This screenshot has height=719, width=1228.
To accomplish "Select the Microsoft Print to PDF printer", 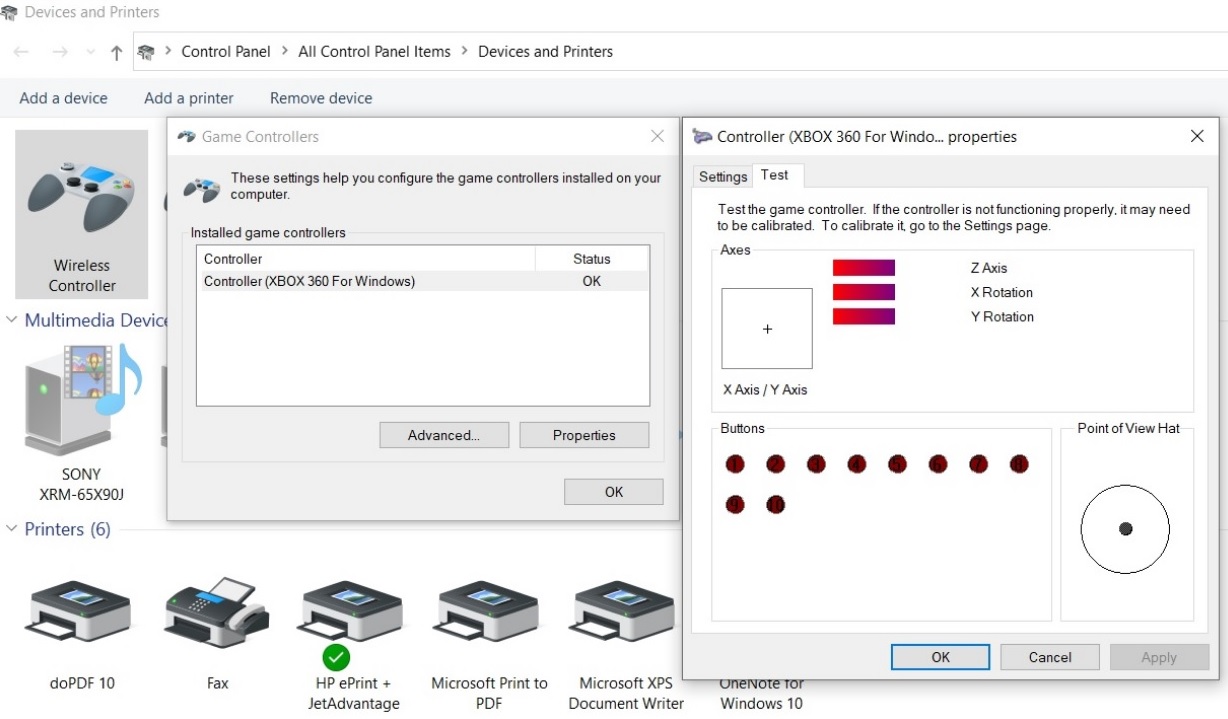I will pyautogui.click(x=489, y=610).
